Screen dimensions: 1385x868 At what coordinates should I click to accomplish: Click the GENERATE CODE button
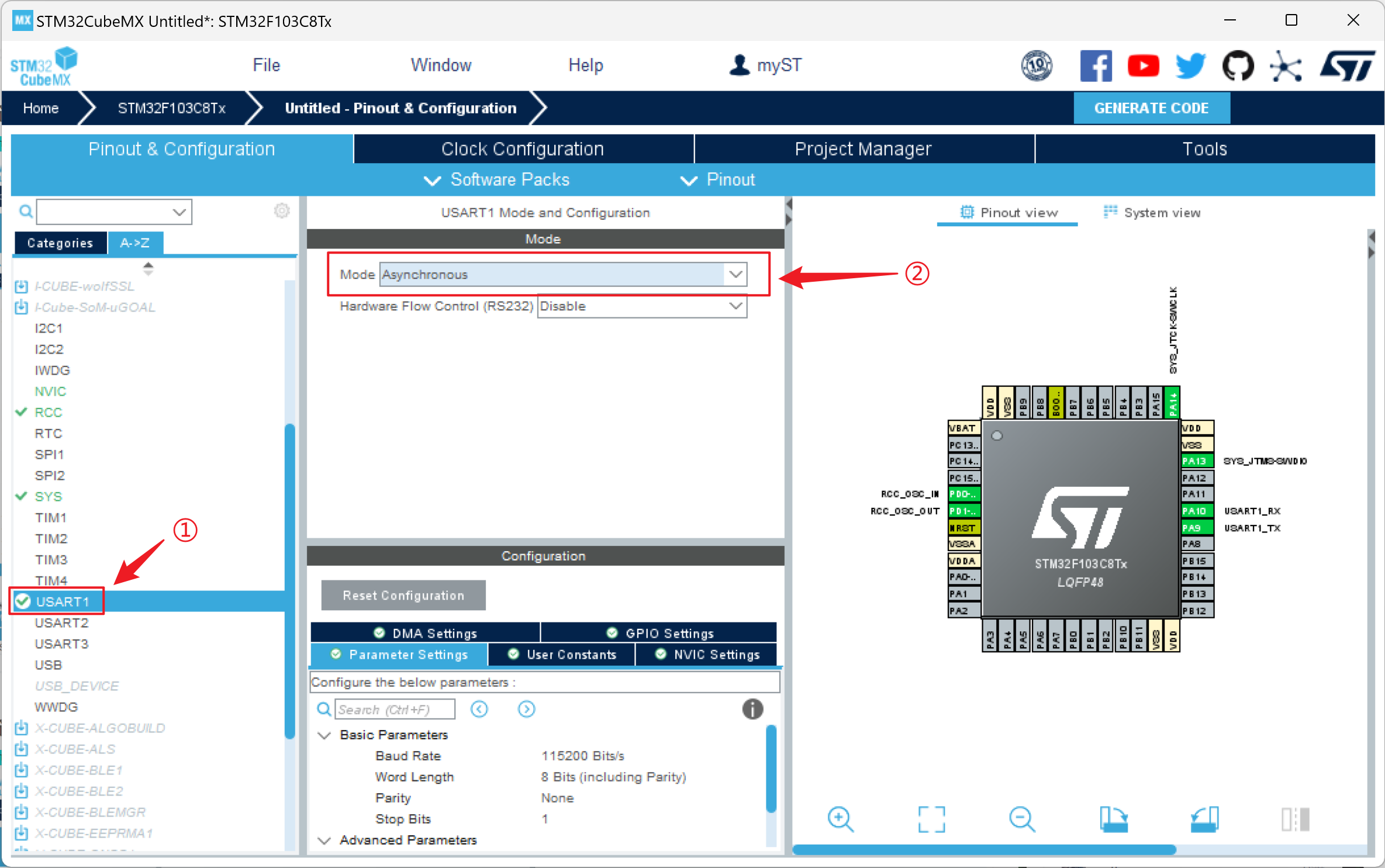pyautogui.click(x=1151, y=108)
